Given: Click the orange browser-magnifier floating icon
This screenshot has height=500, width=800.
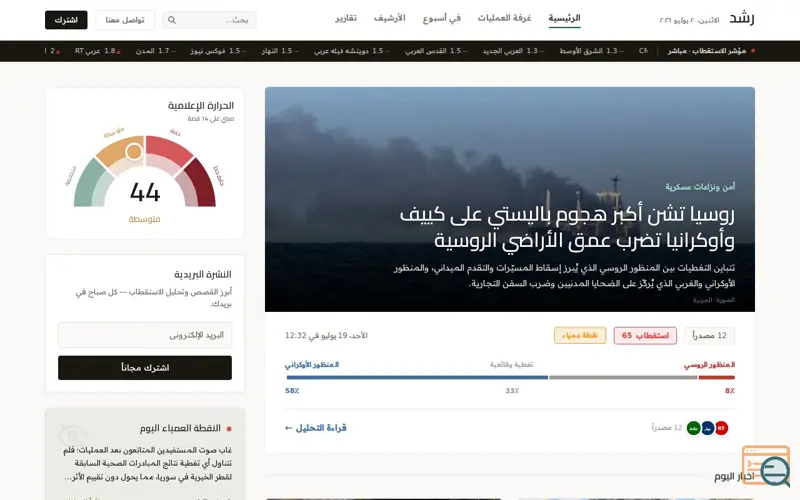Looking at the screenshot, I should (x=766, y=465).
